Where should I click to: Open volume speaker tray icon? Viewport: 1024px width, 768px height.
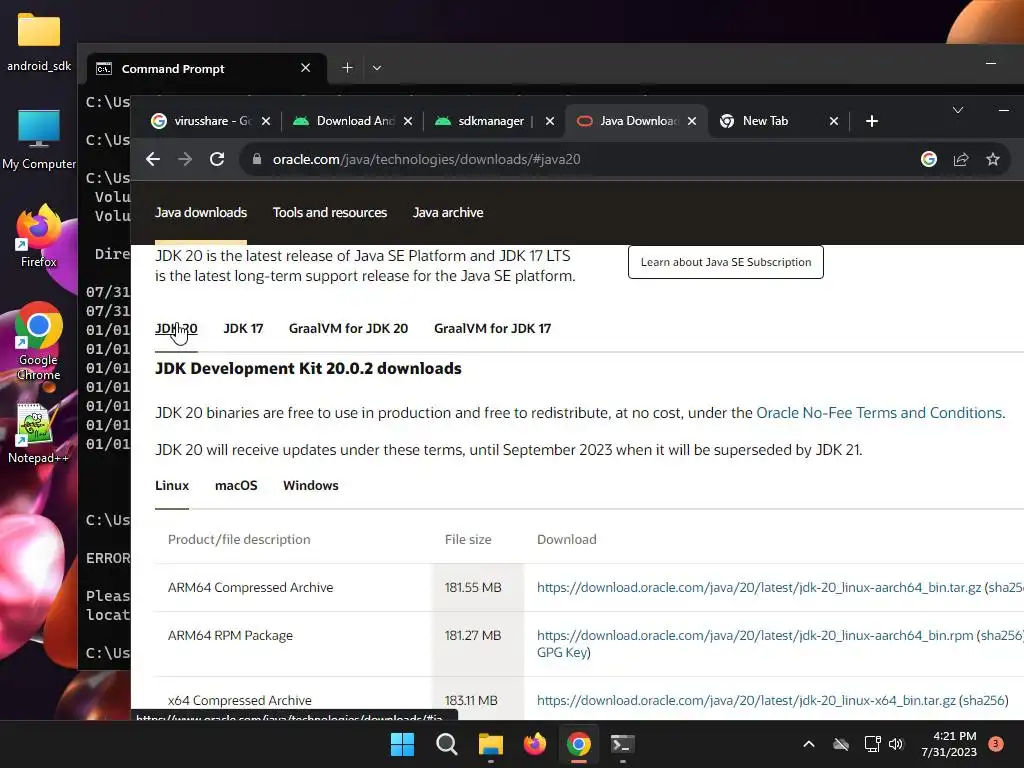click(x=896, y=744)
